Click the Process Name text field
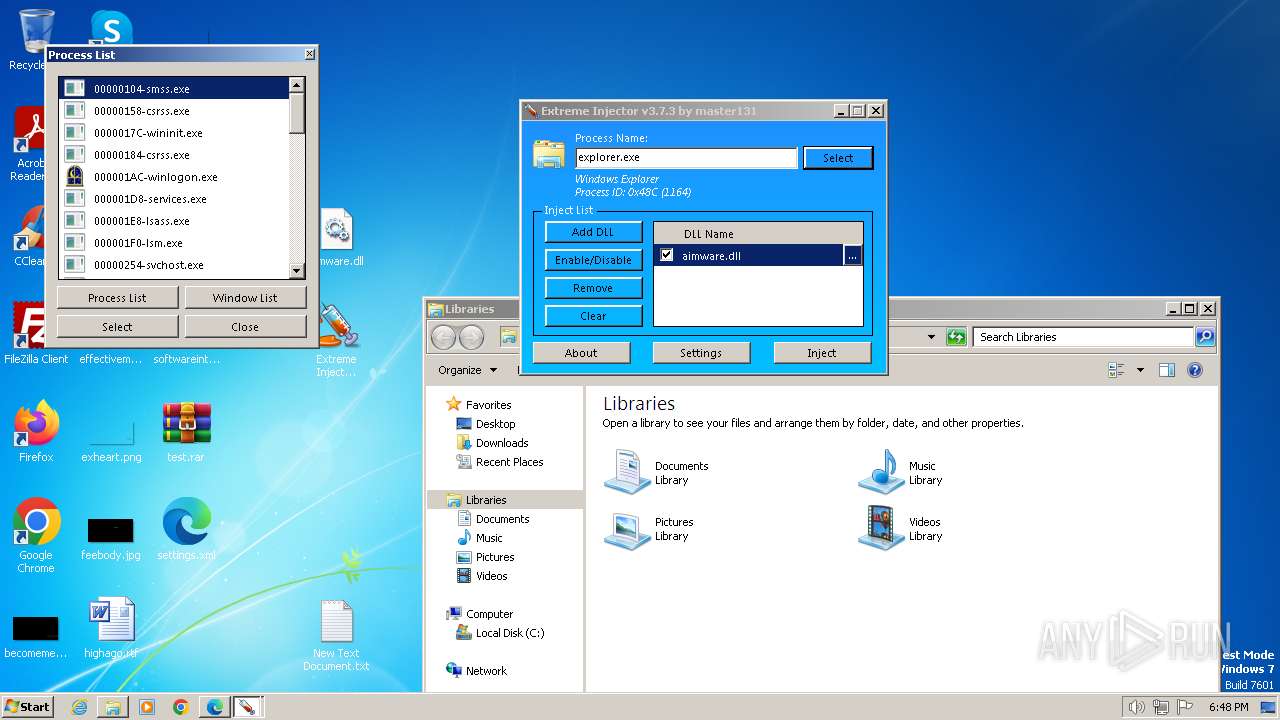 coord(686,157)
